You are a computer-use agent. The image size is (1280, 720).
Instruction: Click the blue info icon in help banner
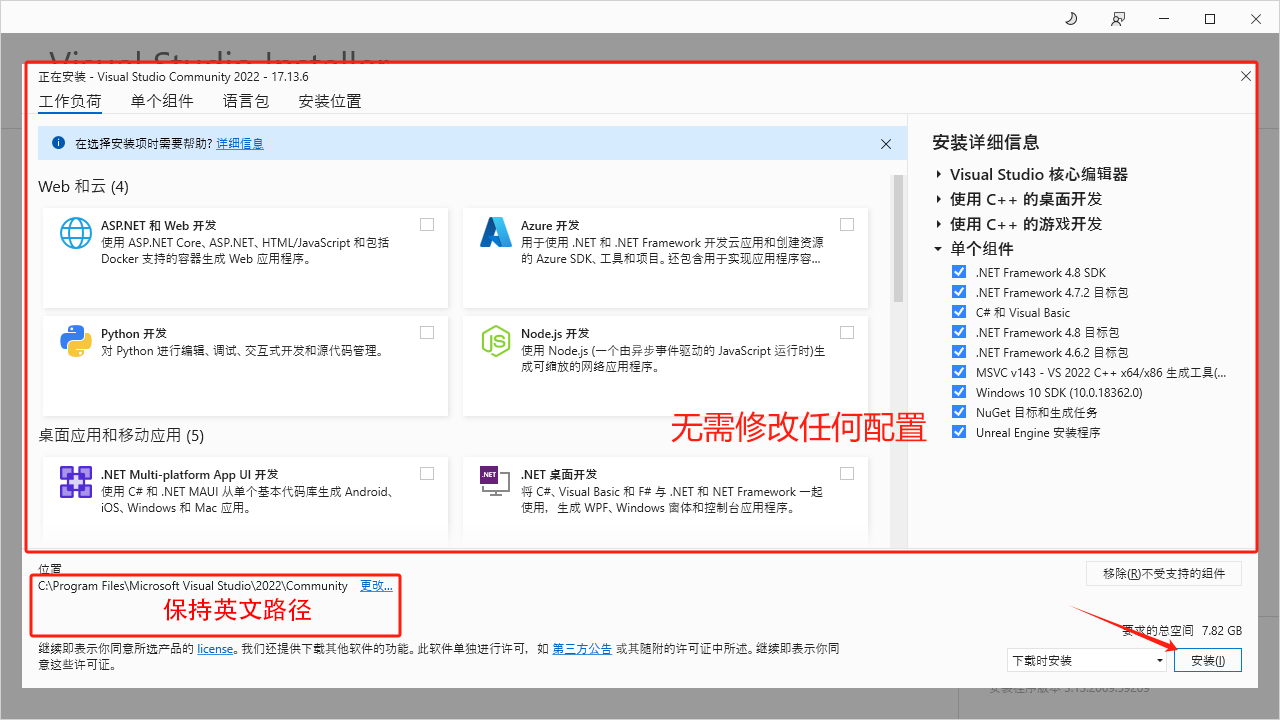58,143
